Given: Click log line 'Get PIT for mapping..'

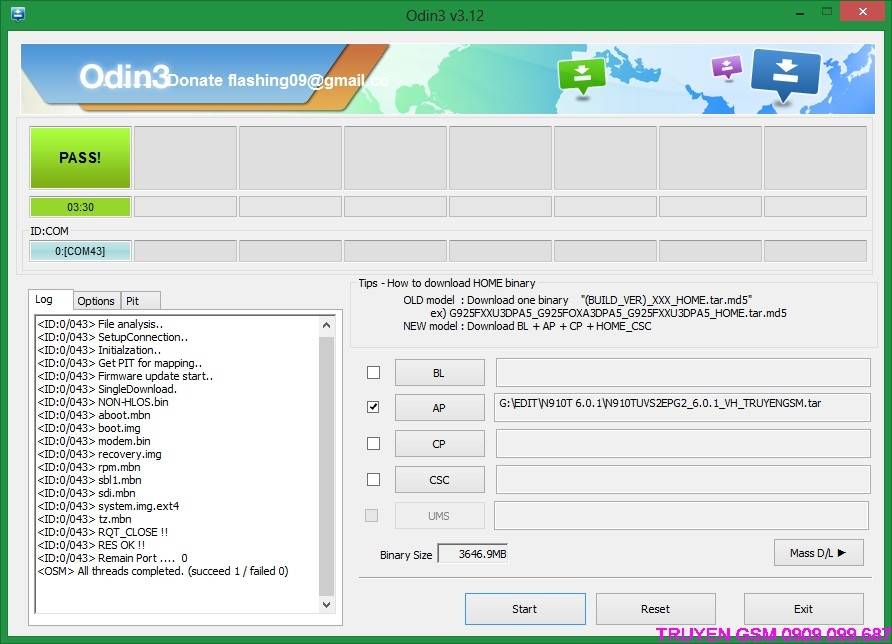Looking at the screenshot, I should tap(119, 363).
